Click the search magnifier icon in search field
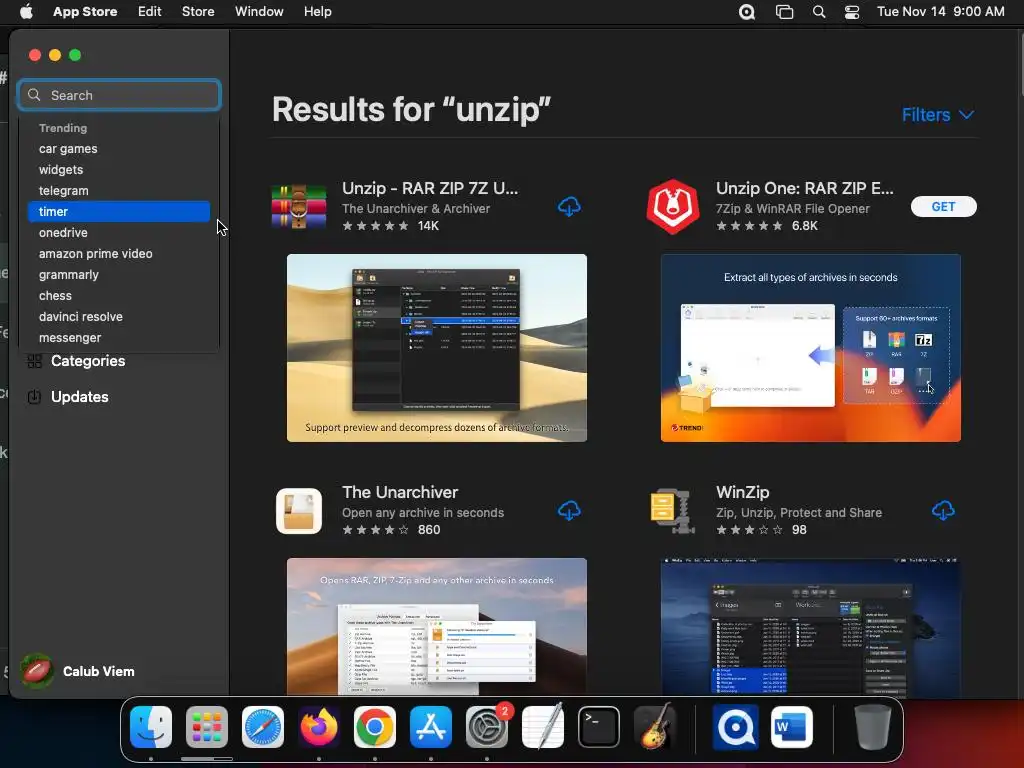The width and height of the screenshot is (1024, 768). pyautogui.click(x=34, y=95)
